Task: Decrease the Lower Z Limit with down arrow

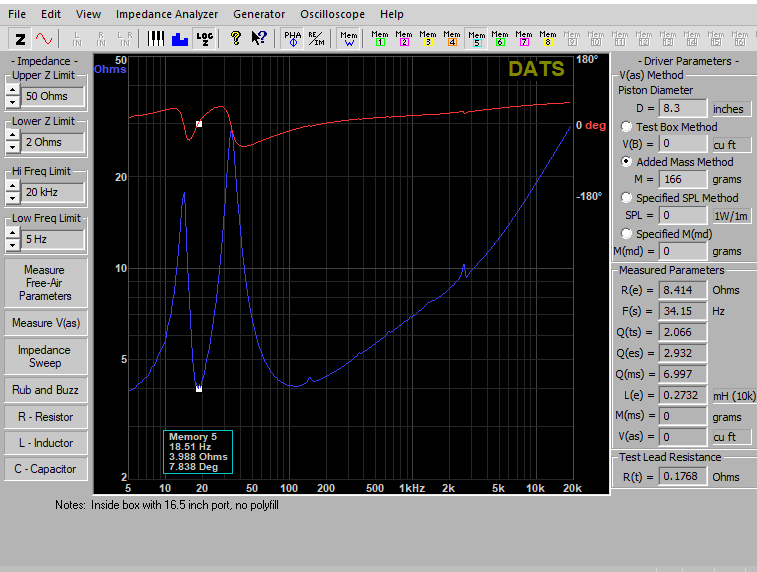Action: click(13, 148)
